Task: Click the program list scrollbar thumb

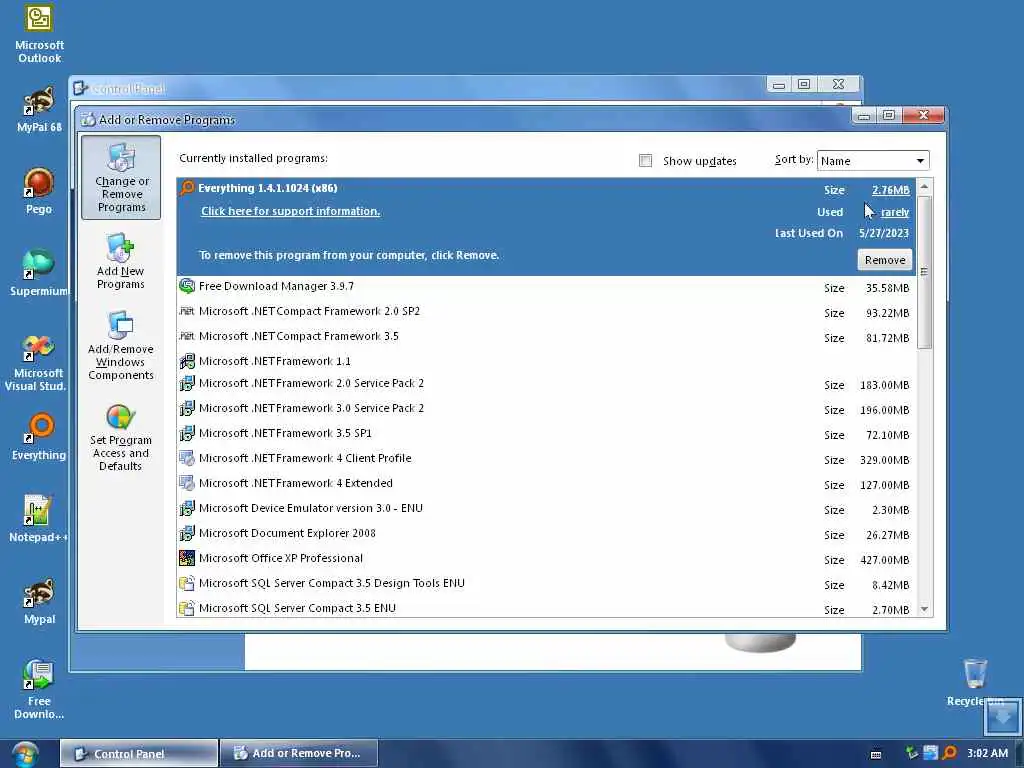Action: pyautogui.click(x=924, y=272)
